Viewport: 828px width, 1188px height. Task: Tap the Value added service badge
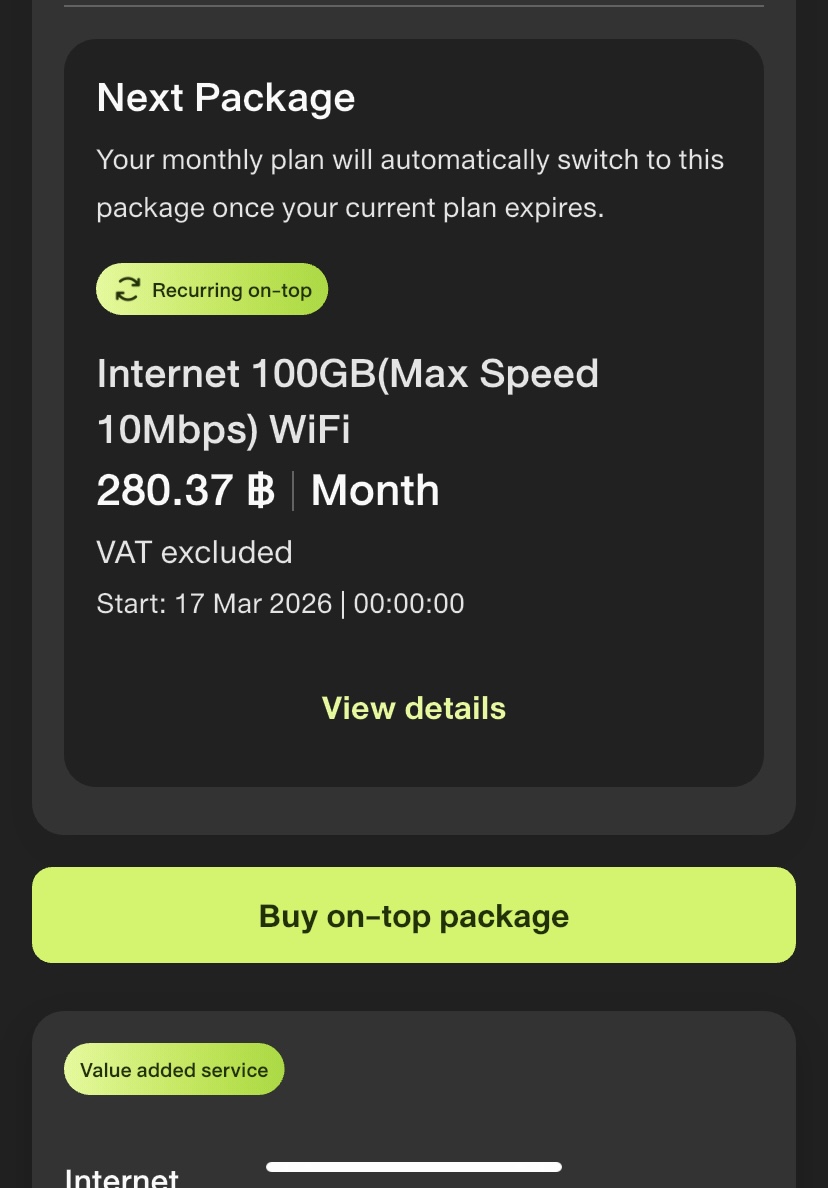pos(174,1070)
